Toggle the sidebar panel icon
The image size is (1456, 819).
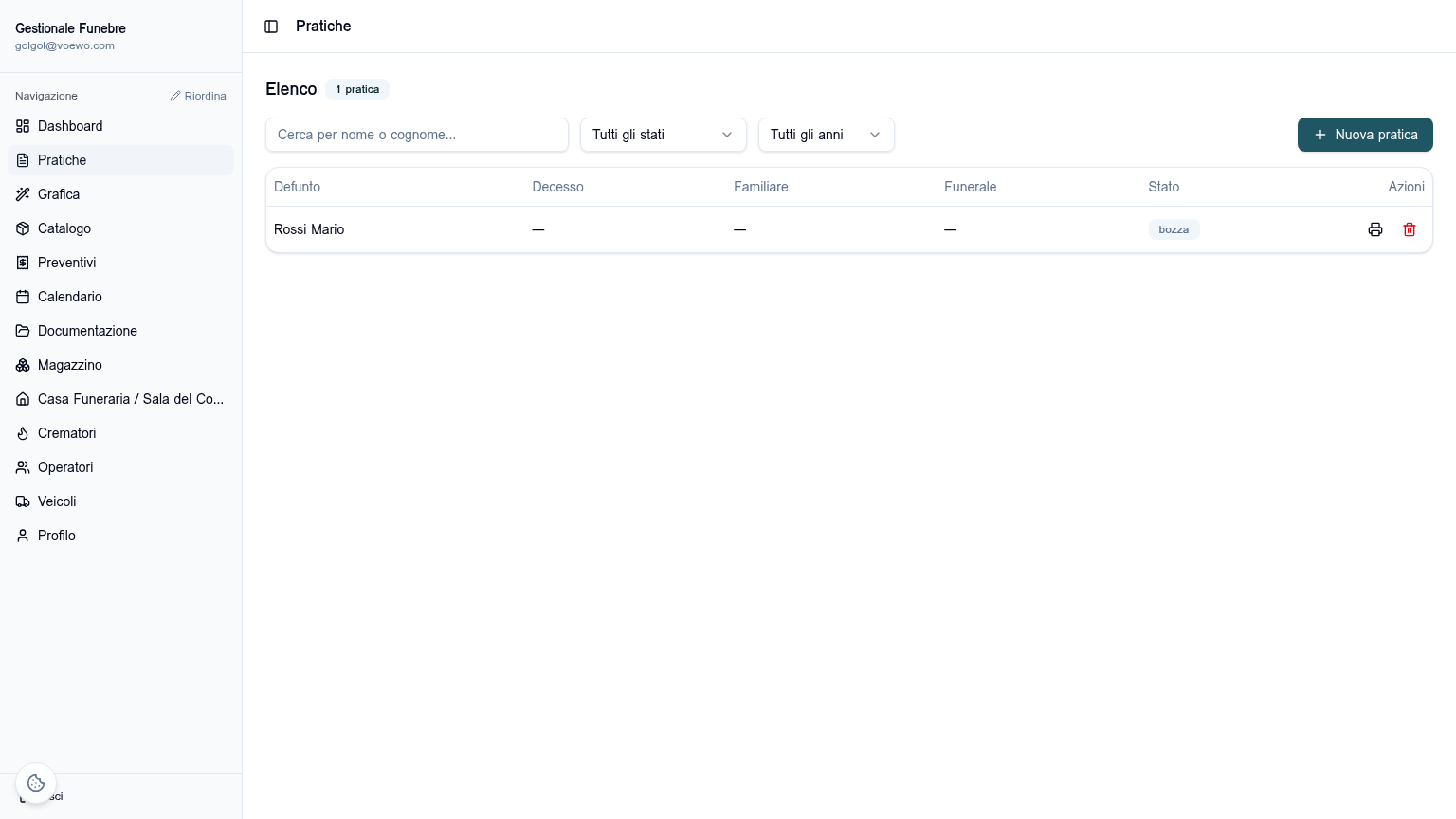click(271, 27)
